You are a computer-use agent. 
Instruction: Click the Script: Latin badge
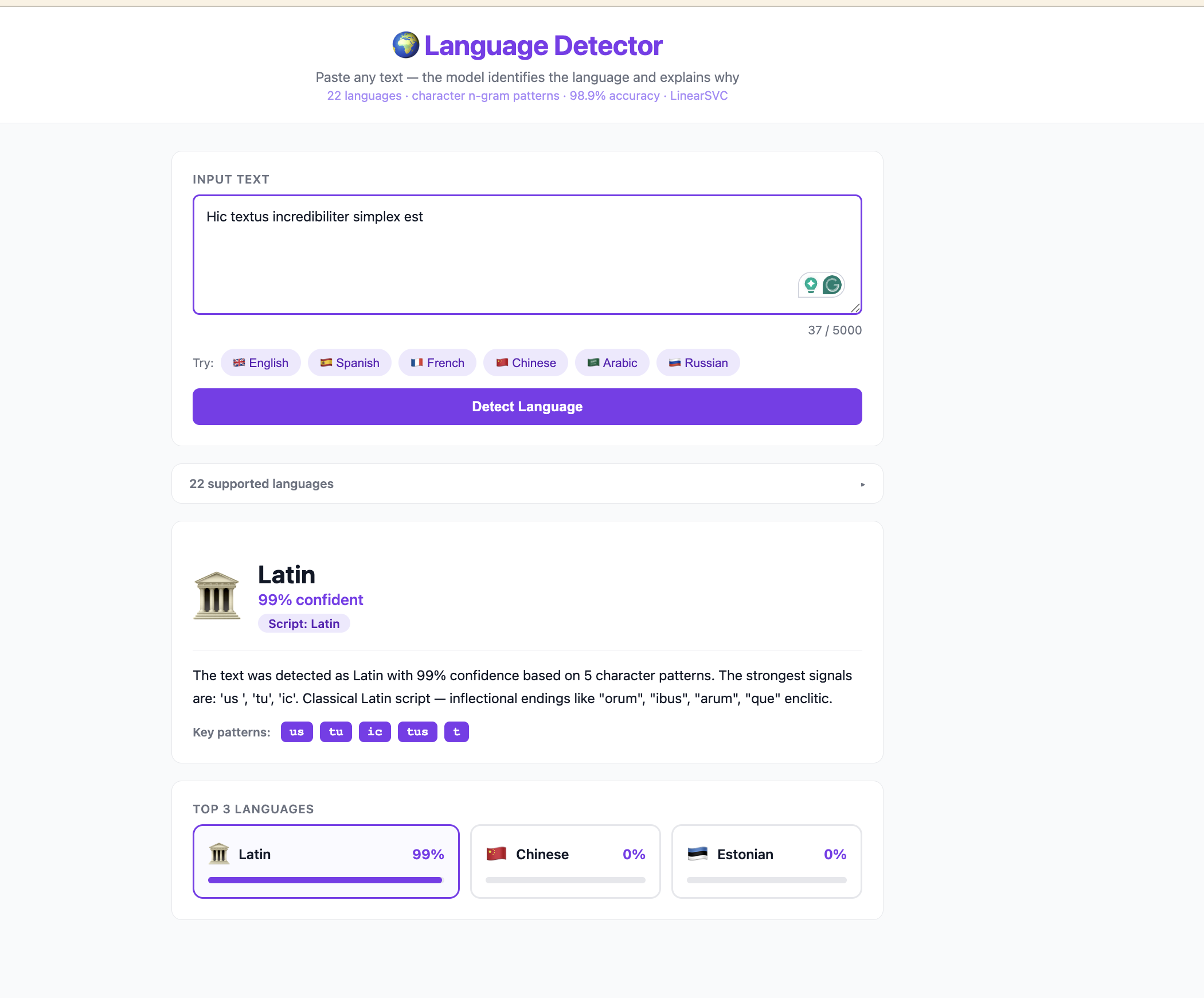pos(304,623)
